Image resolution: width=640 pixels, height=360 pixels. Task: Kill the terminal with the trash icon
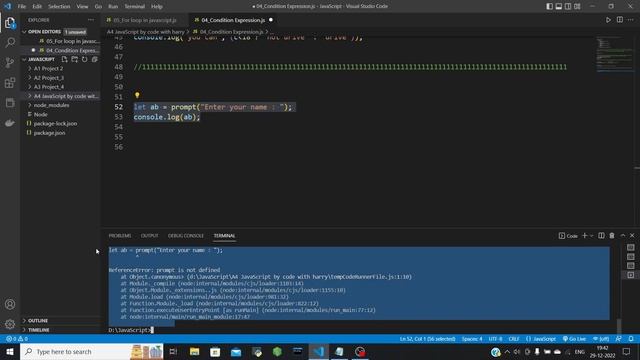[612, 236]
